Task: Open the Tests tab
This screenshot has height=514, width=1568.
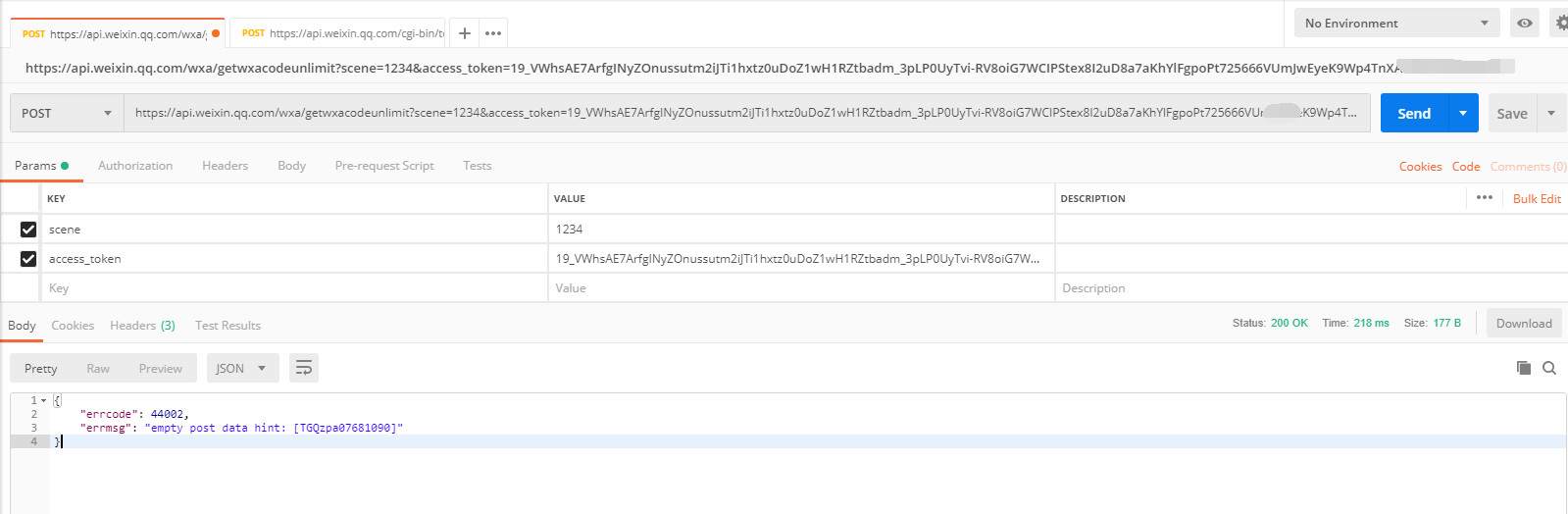Action: [478, 166]
